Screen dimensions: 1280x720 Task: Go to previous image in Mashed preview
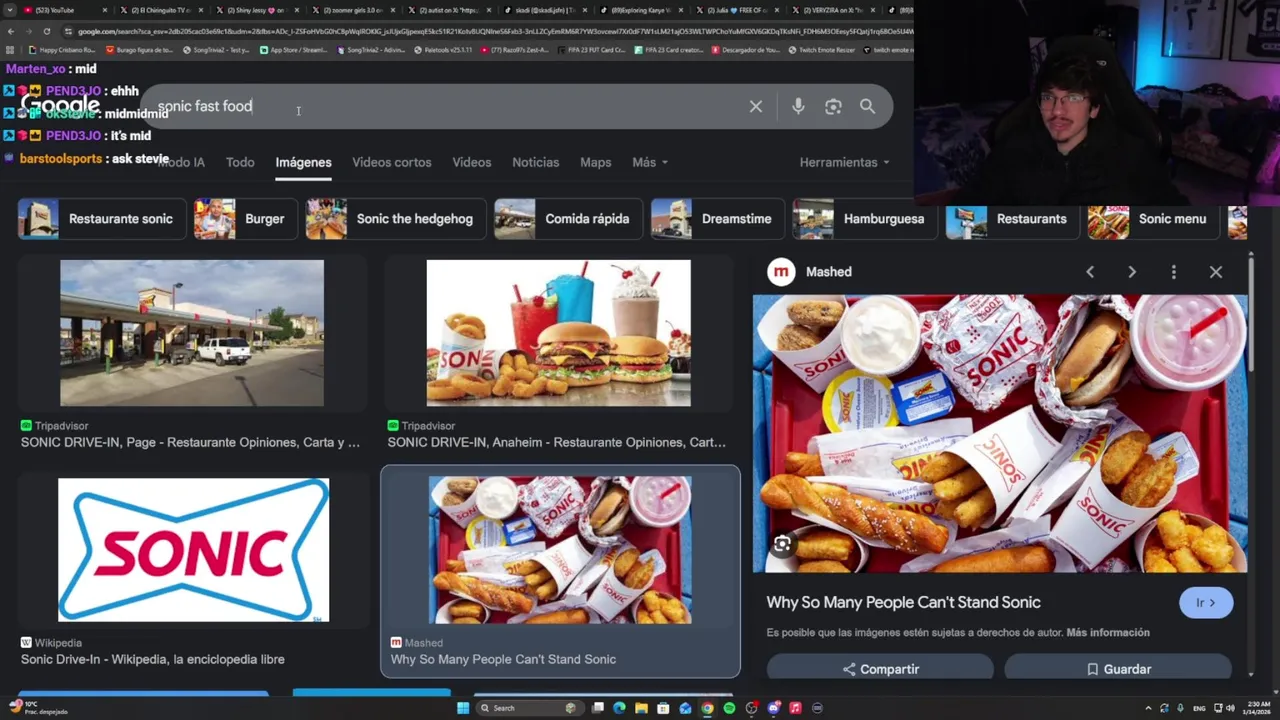(x=1090, y=272)
